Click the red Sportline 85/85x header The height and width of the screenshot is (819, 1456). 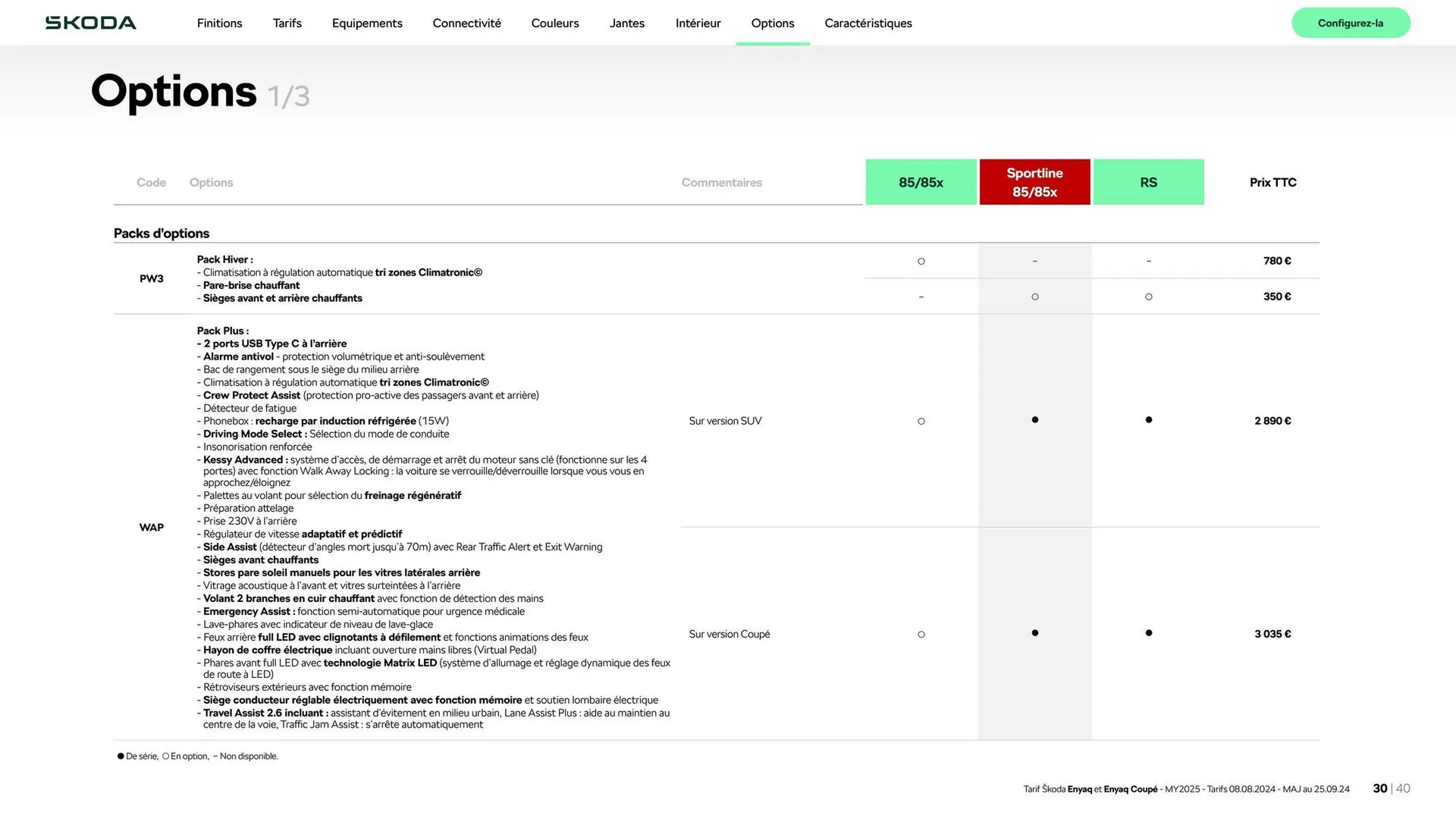pyautogui.click(x=1034, y=182)
